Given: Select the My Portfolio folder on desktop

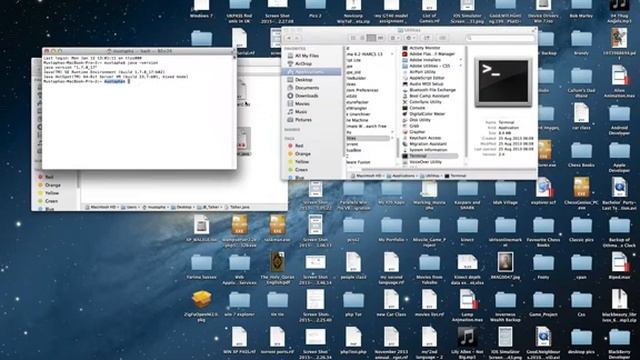Looking at the screenshot, I should point(391,229).
